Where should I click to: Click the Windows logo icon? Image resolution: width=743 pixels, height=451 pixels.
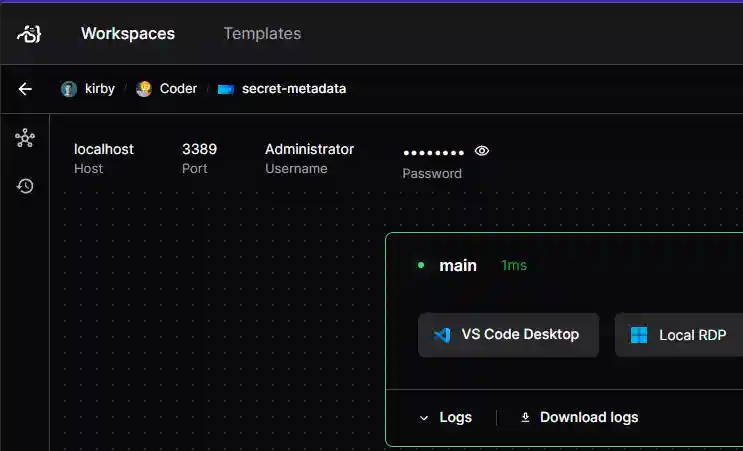[x=639, y=335]
